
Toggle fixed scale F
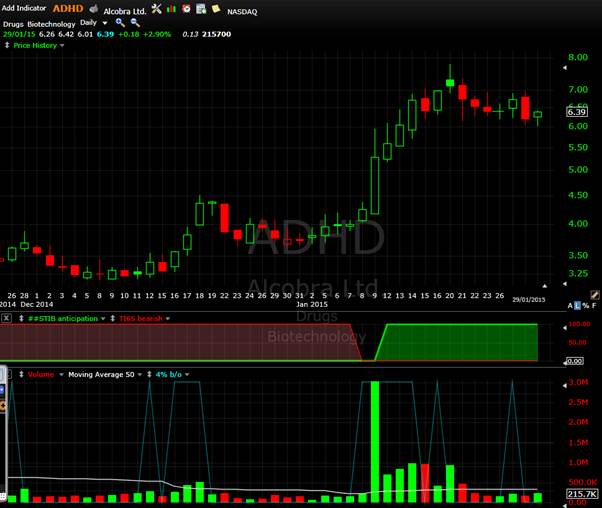(594, 306)
